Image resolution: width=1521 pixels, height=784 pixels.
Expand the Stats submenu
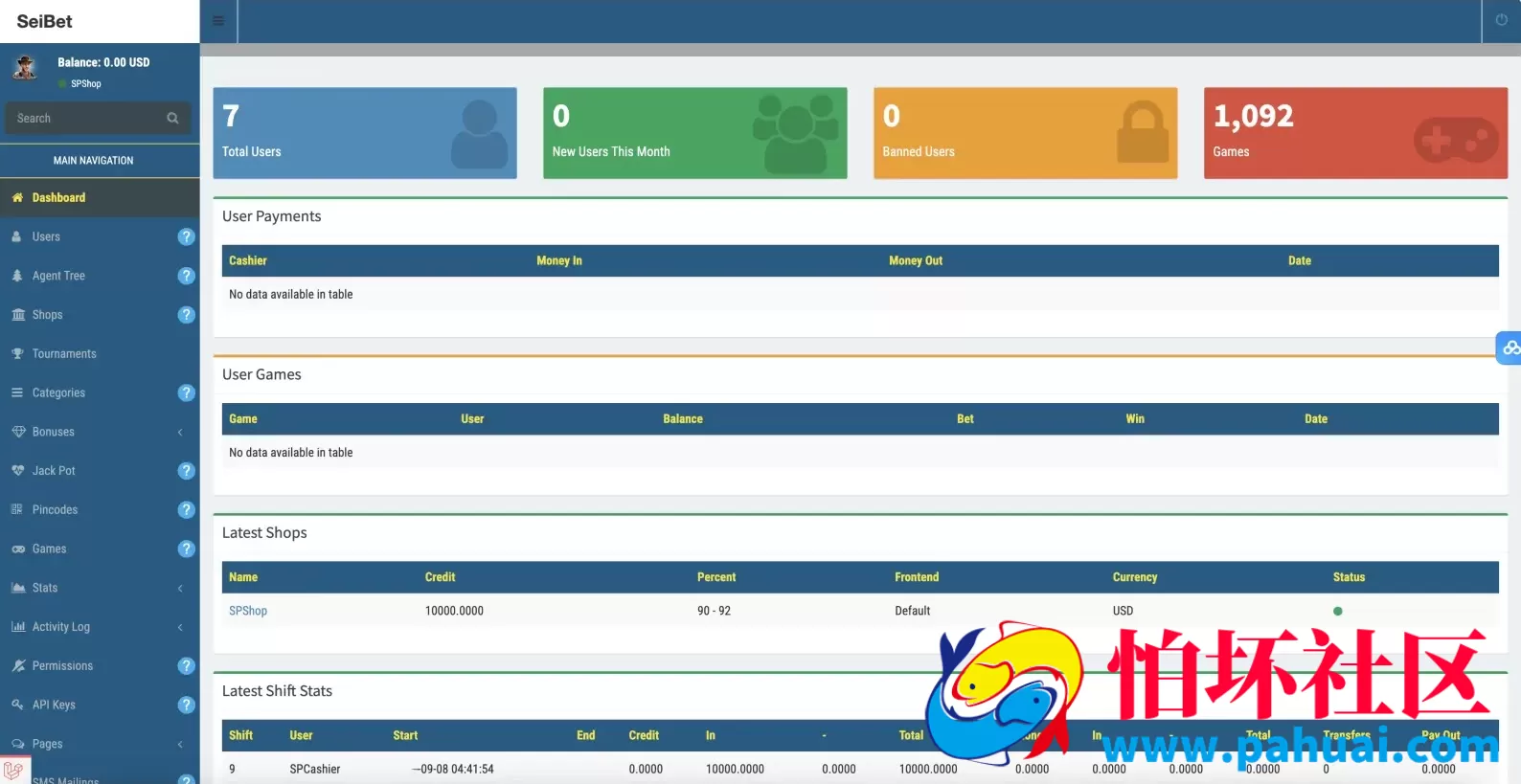(x=180, y=589)
